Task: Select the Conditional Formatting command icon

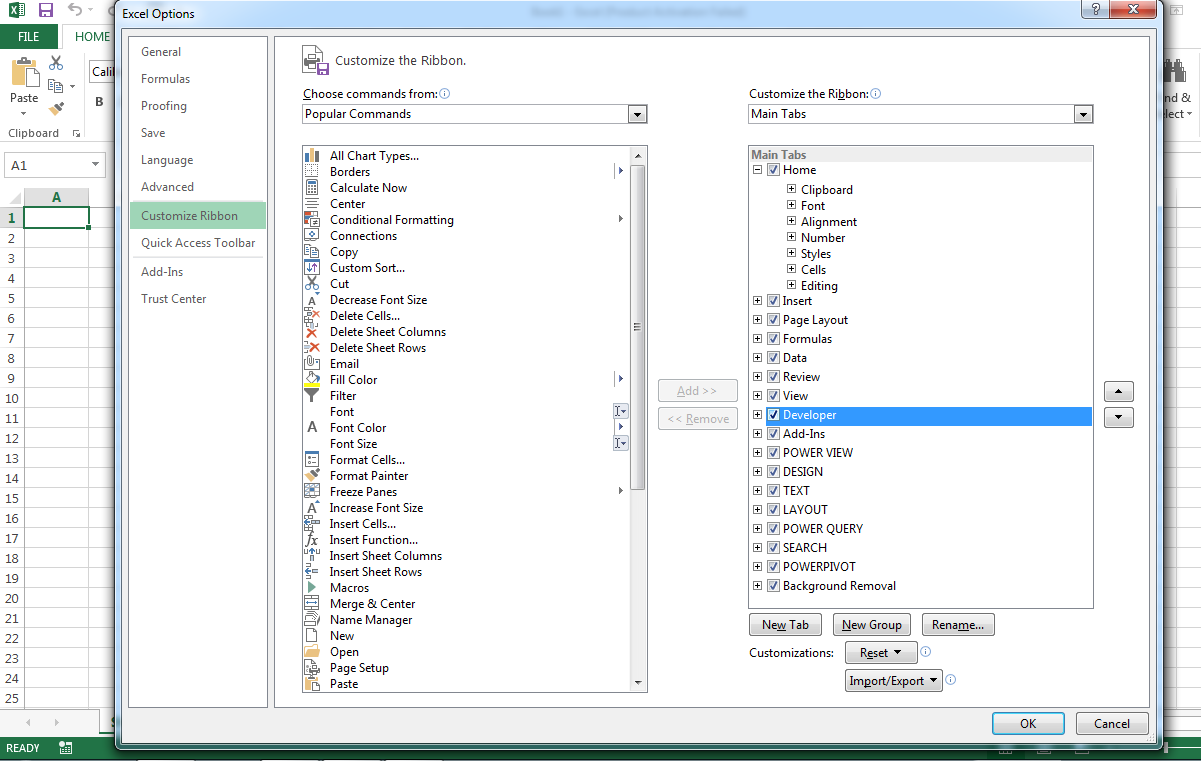Action: point(310,219)
